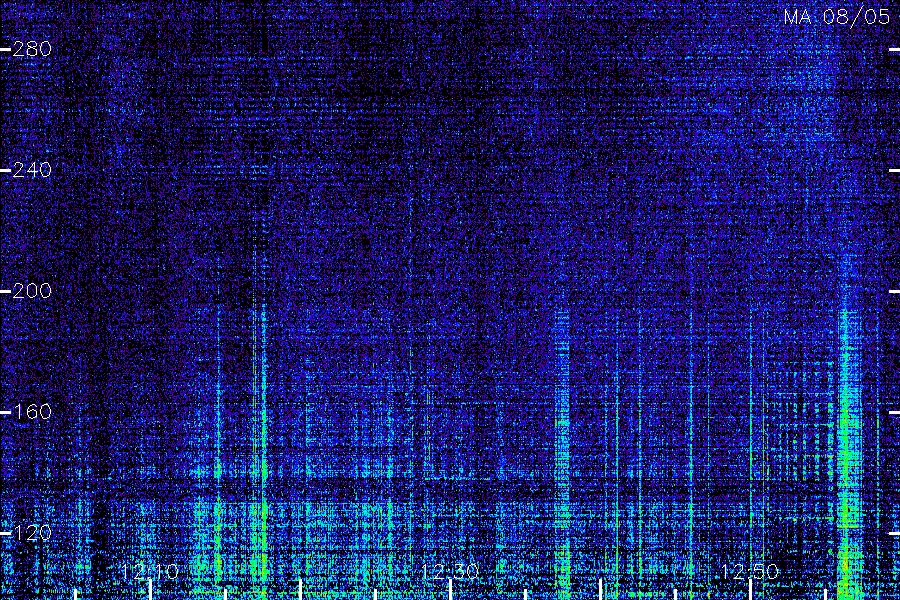Click the 12:30 time axis label
This screenshot has width=900, height=600.
[450, 571]
